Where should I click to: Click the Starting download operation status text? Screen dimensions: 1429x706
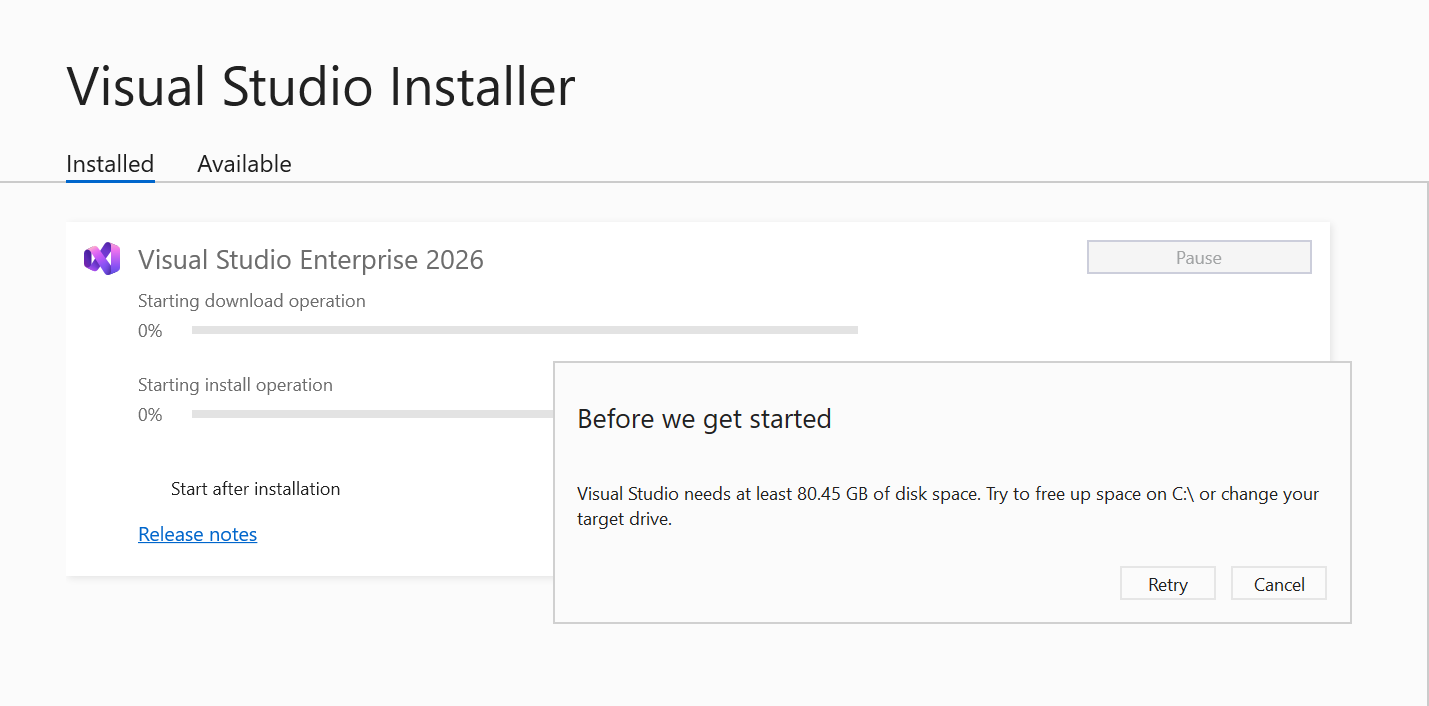click(251, 300)
